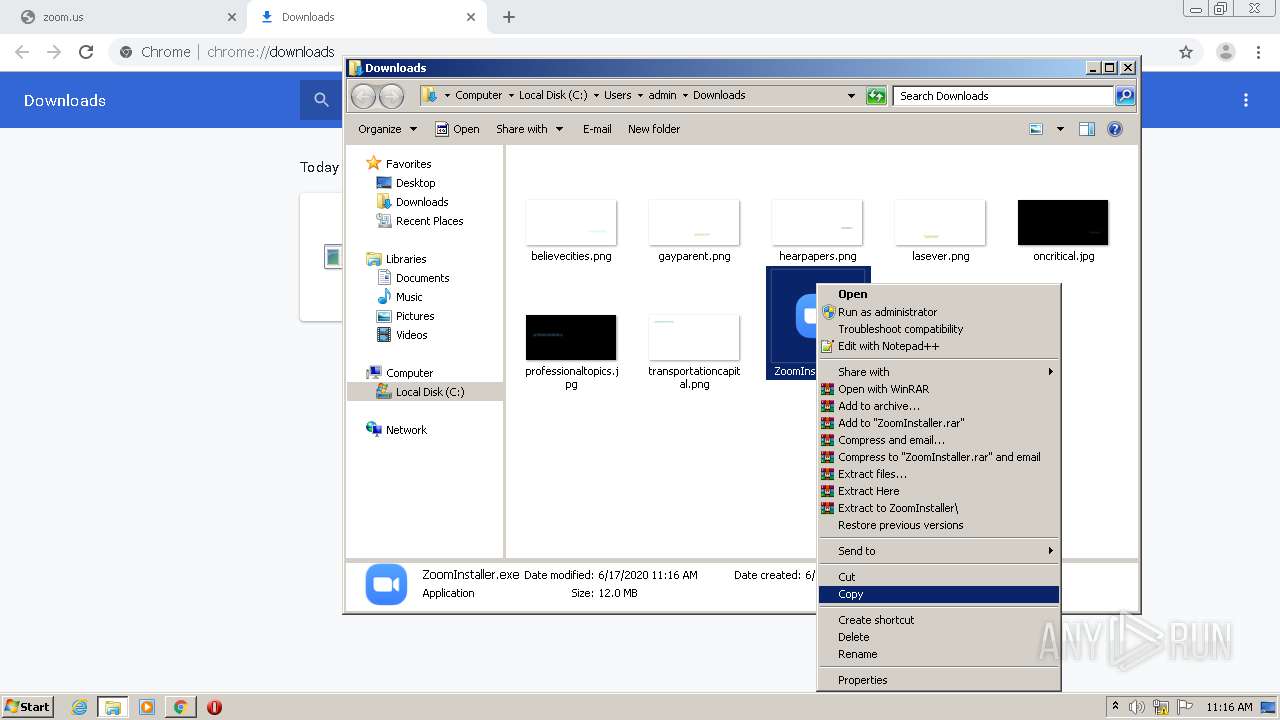Screen dimensions: 1280x720
Task: Click the clock in the system tray
Action: pos(1229,707)
